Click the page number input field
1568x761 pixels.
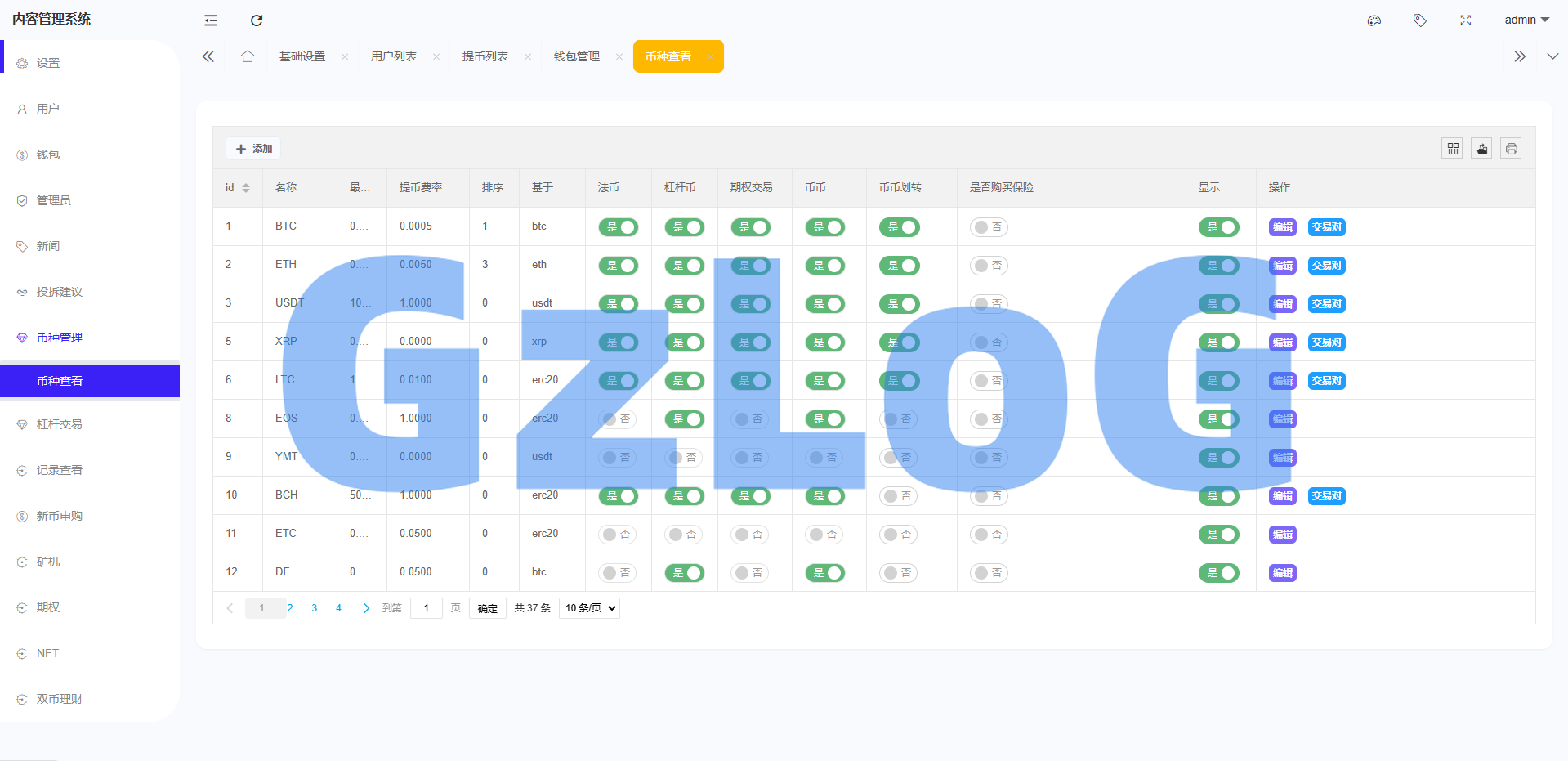click(426, 608)
